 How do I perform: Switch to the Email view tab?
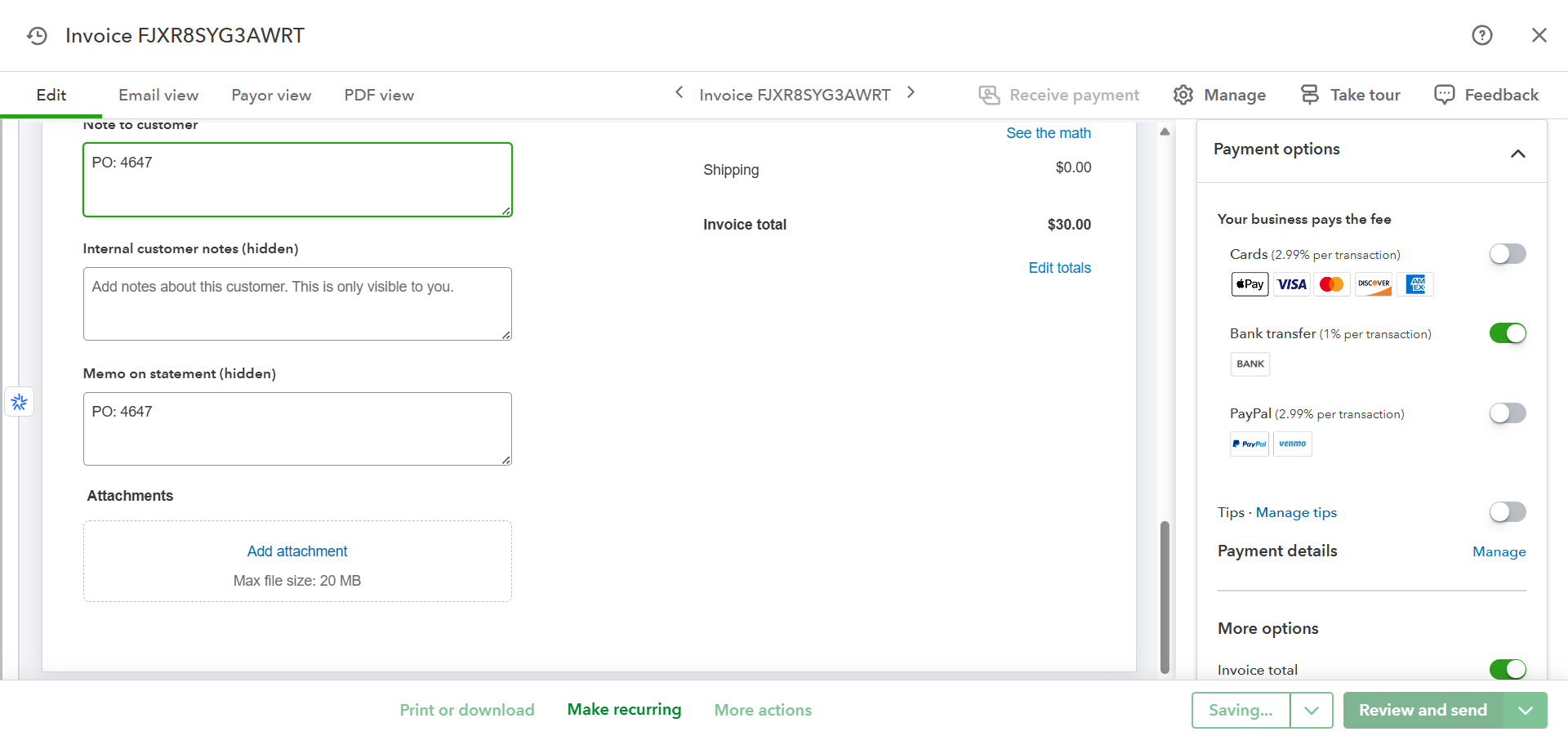pyautogui.click(x=158, y=96)
